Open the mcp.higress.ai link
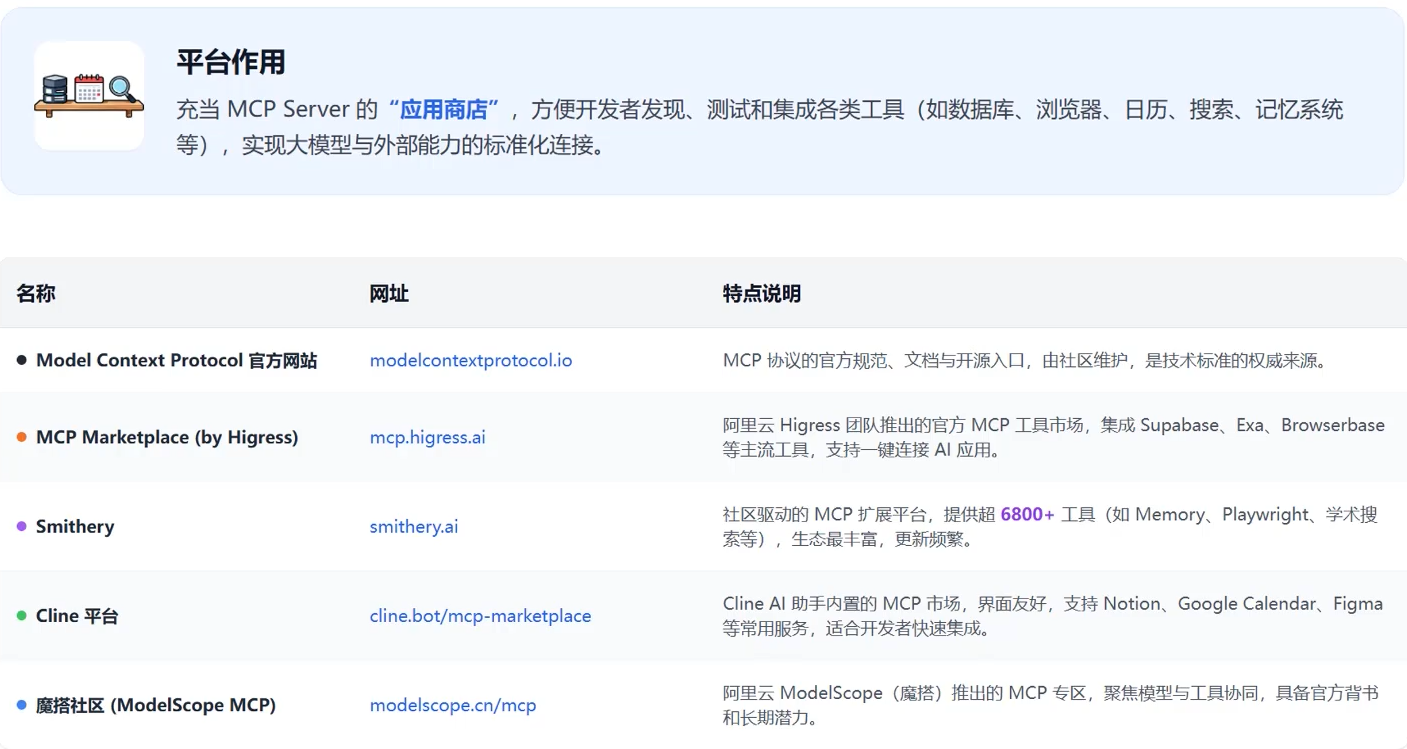Viewport: 1407px width, 749px height. [427, 437]
